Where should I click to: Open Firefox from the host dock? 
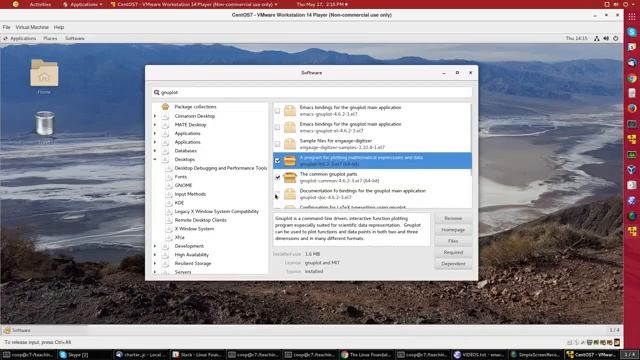[x=632, y=108]
